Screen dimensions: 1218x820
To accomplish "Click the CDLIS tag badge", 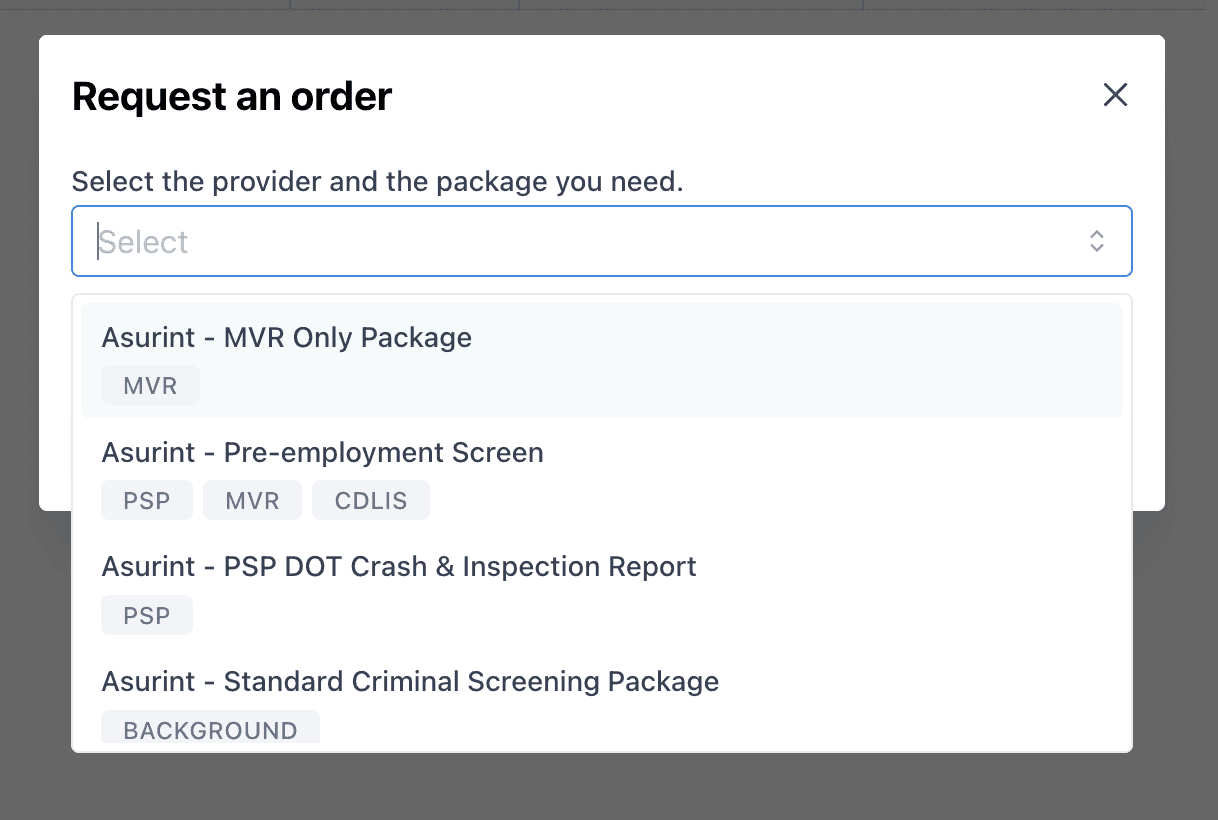I will click(371, 501).
